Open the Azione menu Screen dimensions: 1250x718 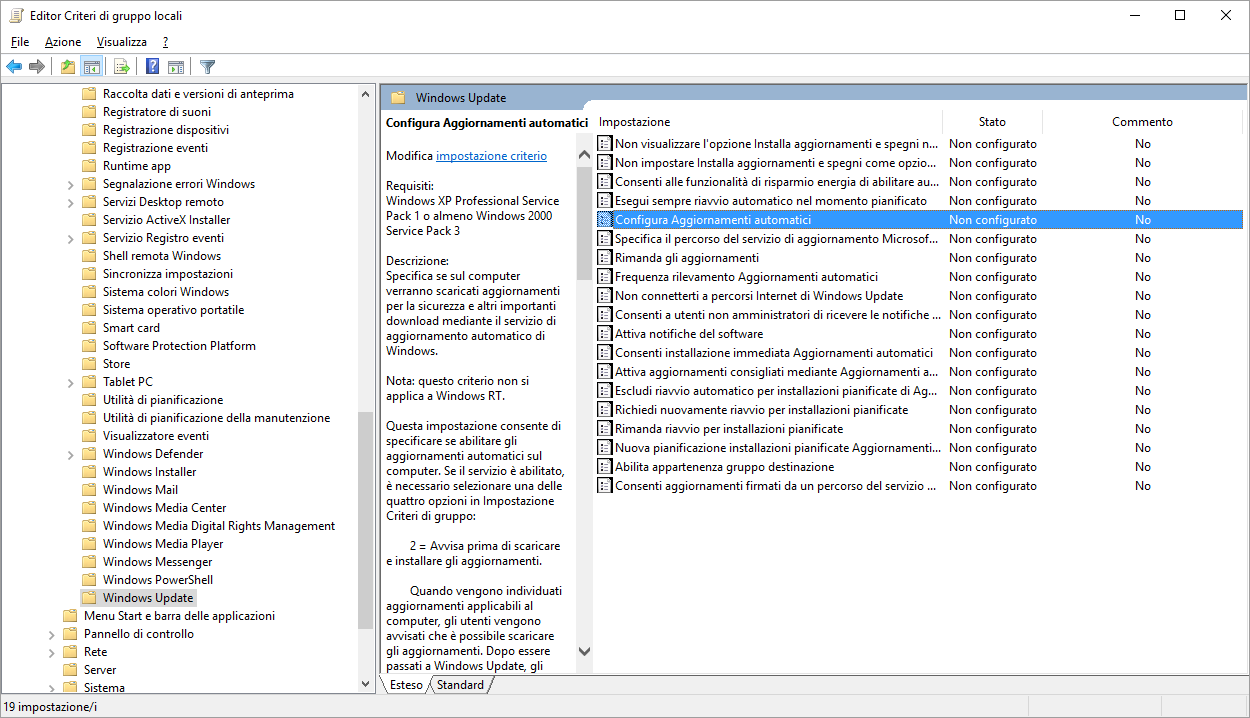[x=63, y=42]
